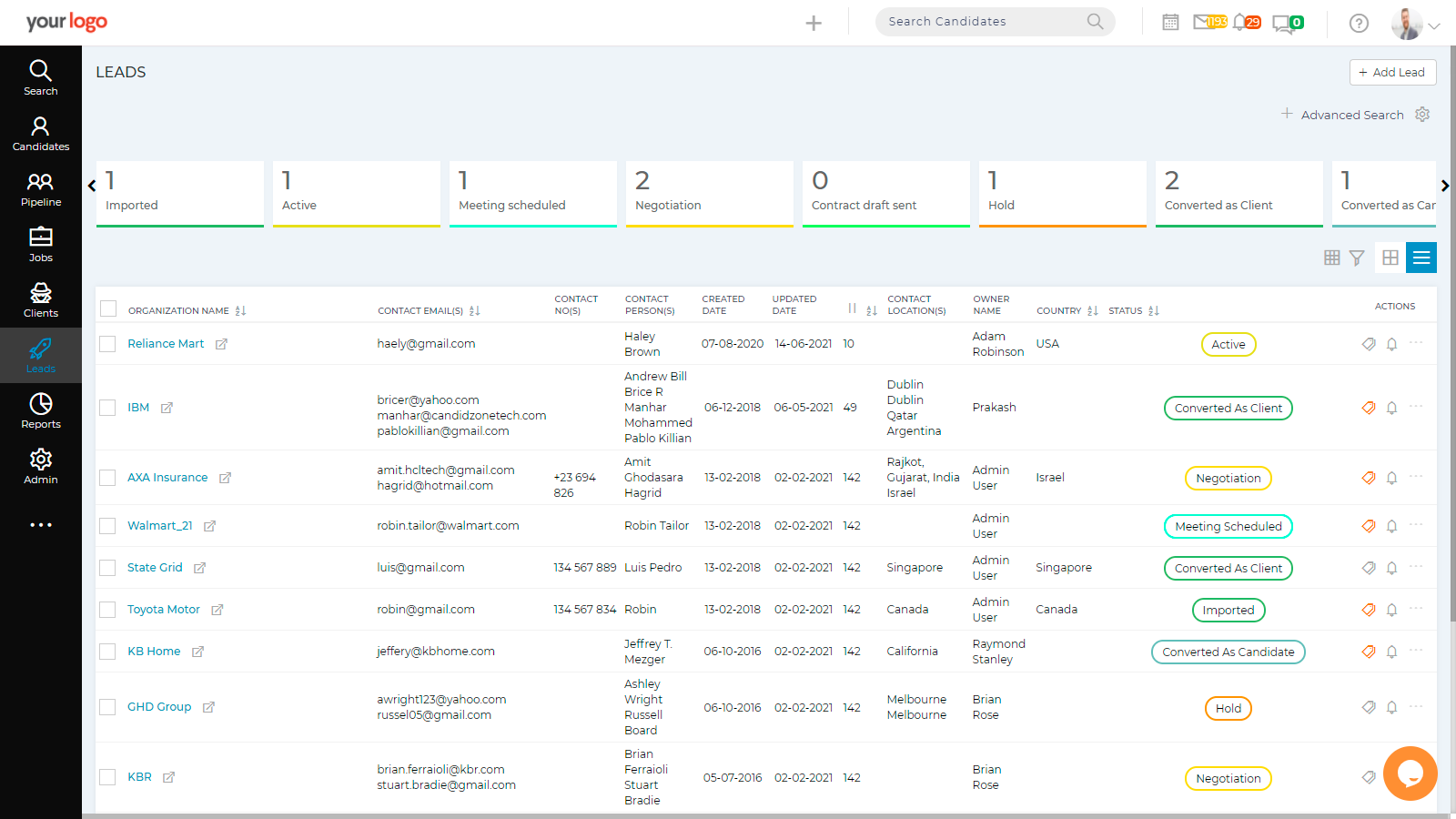Open the chat messages icon
The image size is (1456, 819).
pyautogui.click(x=1287, y=23)
